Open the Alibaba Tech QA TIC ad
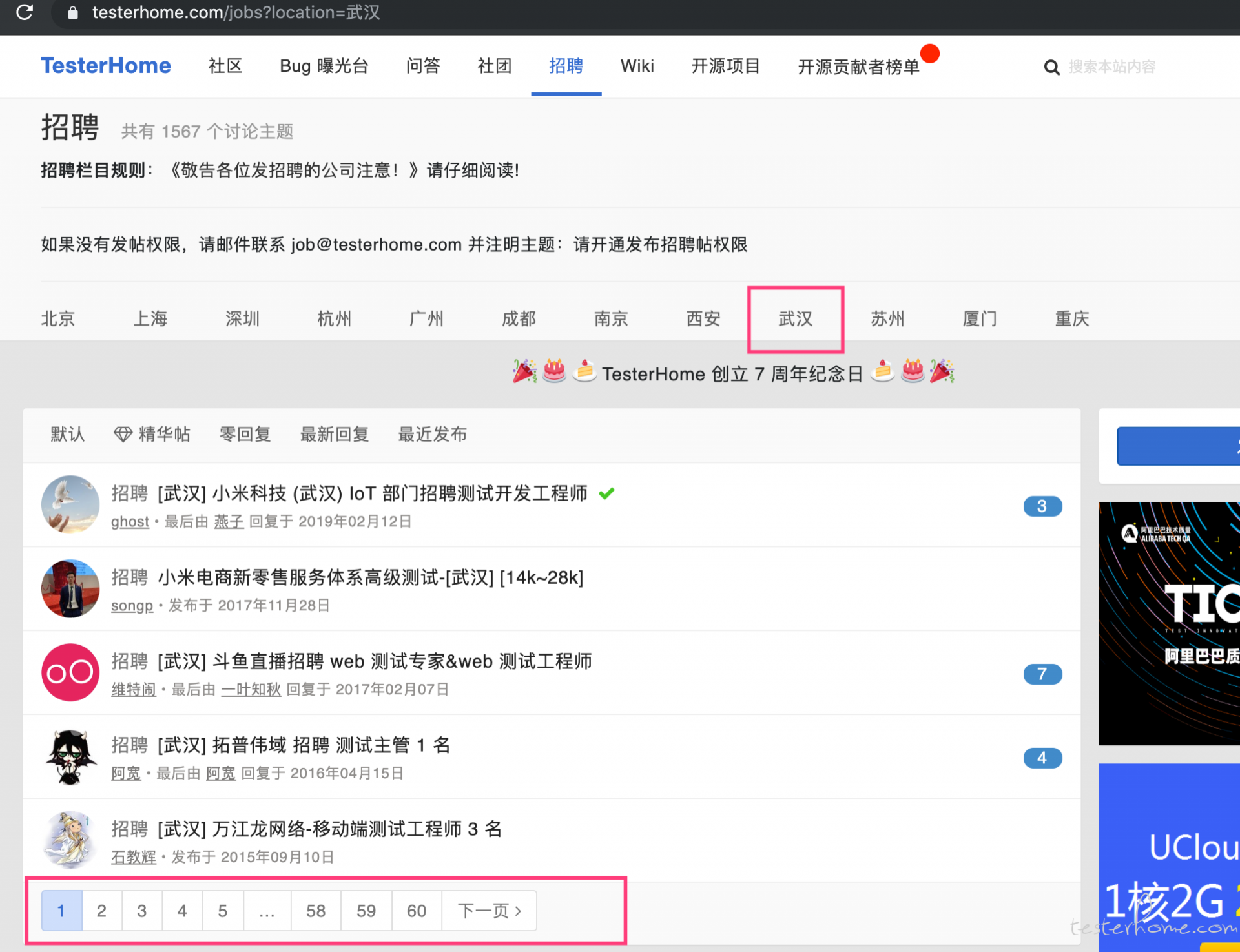The width and height of the screenshot is (1240, 952). 1170,623
